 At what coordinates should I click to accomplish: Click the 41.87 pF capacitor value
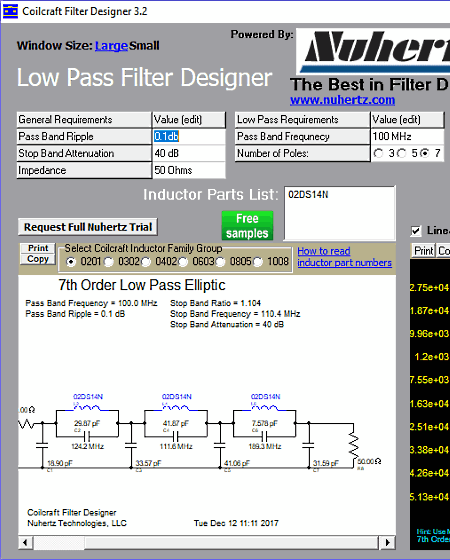pos(176,423)
